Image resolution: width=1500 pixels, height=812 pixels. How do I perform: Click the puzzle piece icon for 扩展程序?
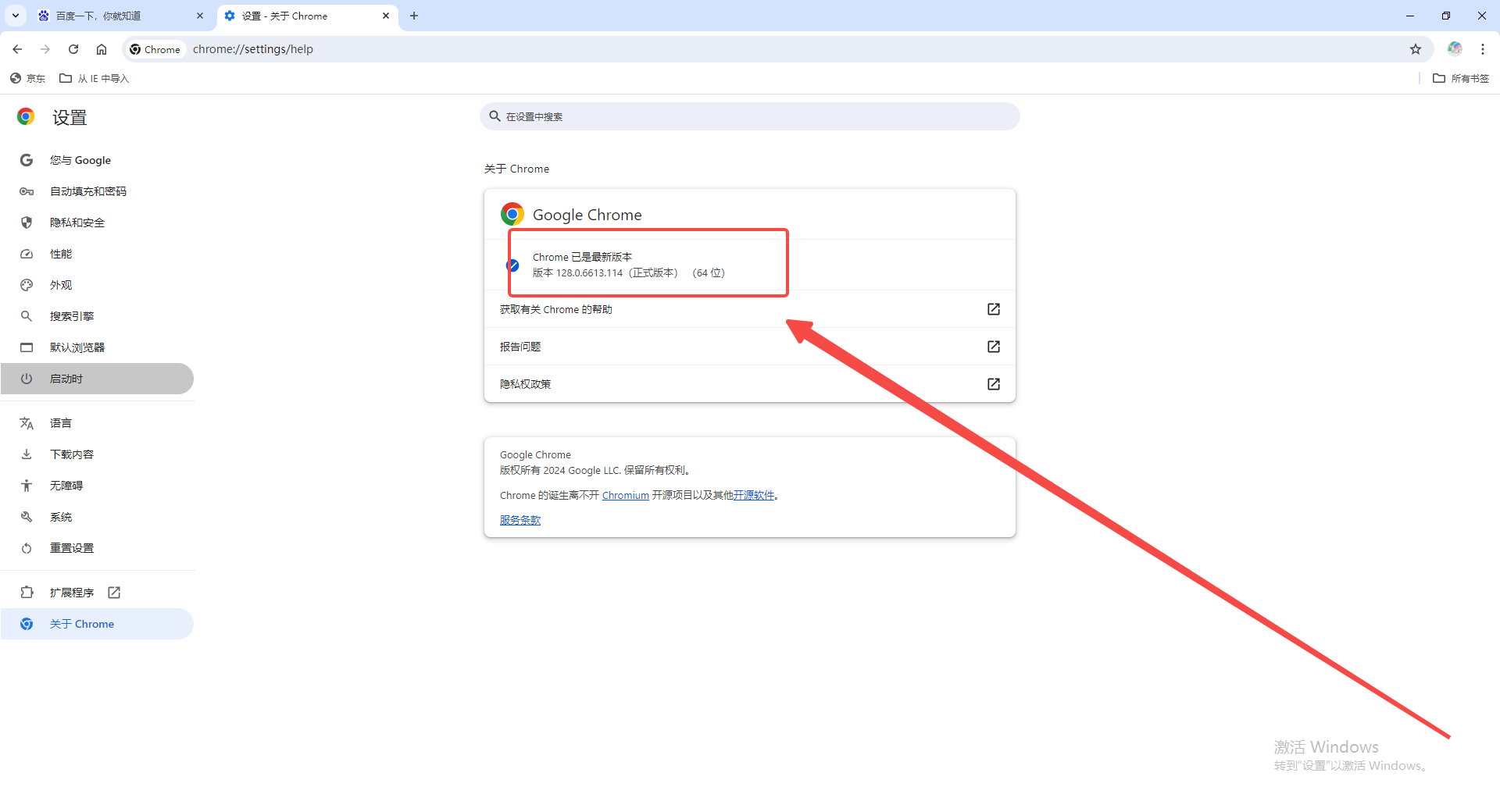pos(27,593)
